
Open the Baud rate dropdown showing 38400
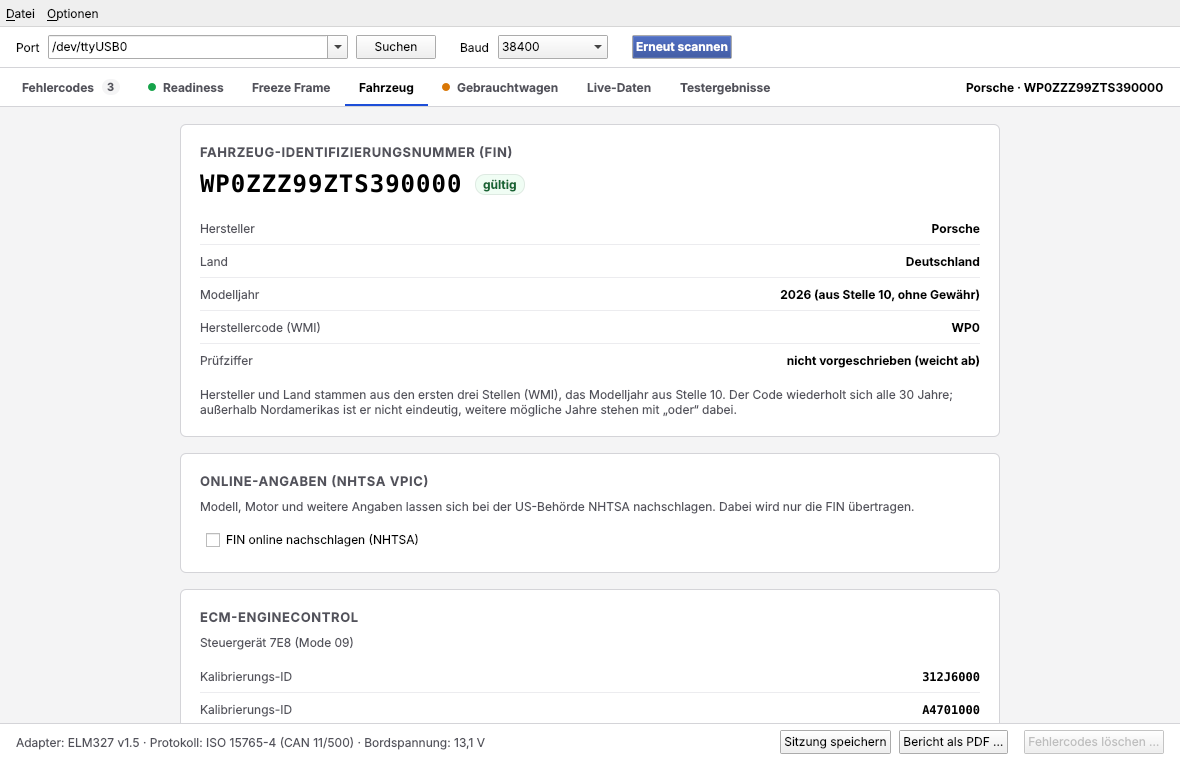click(x=552, y=47)
